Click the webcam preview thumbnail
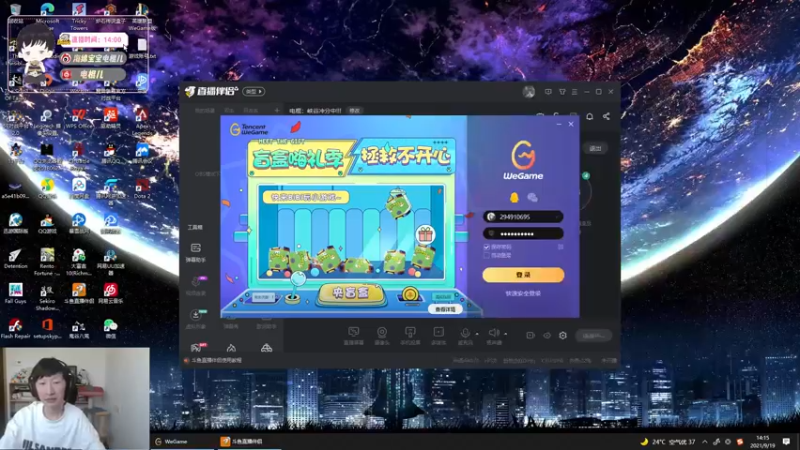The width and height of the screenshot is (800, 450). [75, 398]
